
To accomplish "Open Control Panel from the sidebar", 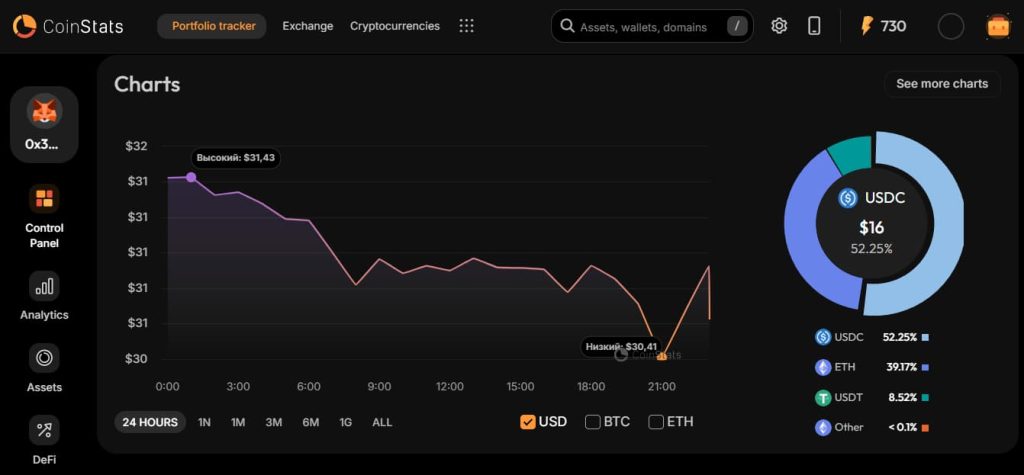I will coord(44,199).
